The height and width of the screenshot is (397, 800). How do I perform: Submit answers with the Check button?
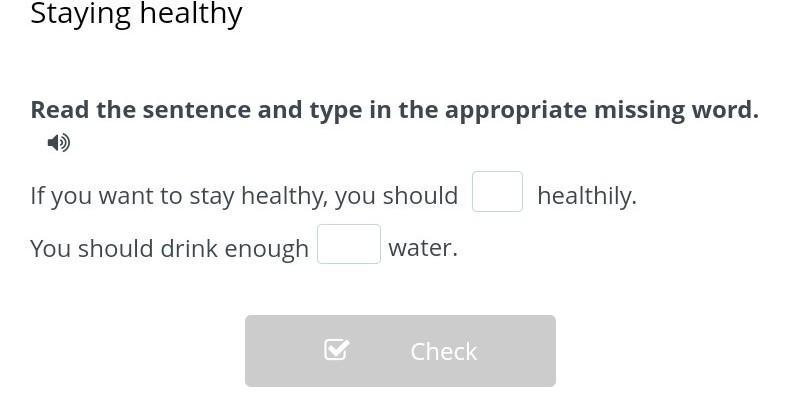401,351
